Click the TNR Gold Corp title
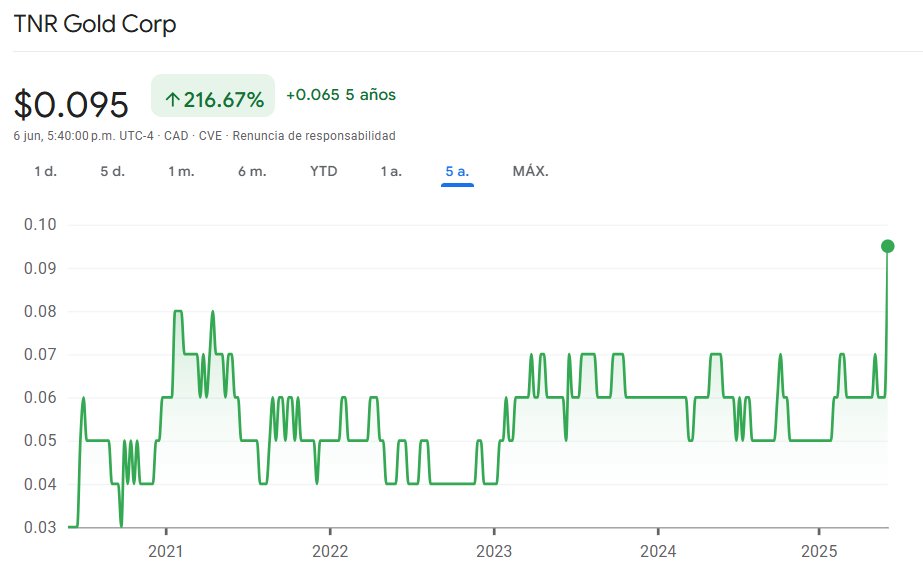 point(95,24)
